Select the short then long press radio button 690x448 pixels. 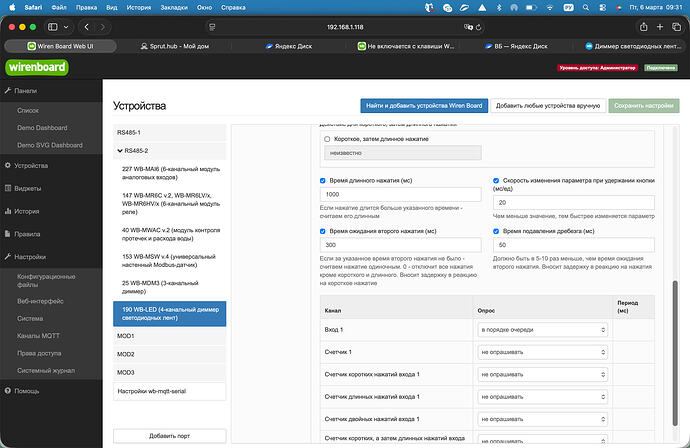tap(327, 139)
